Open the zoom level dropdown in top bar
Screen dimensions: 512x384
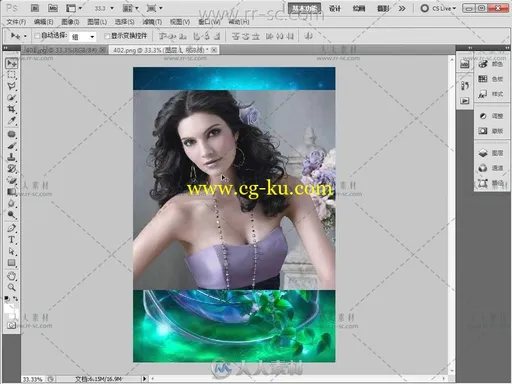104,8
